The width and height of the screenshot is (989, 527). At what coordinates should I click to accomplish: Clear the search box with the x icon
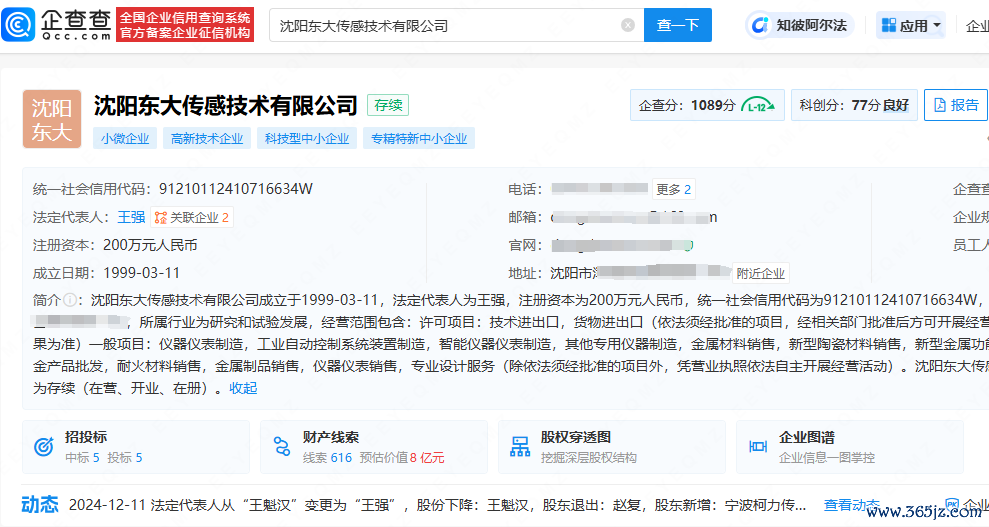[x=628, y=25]
